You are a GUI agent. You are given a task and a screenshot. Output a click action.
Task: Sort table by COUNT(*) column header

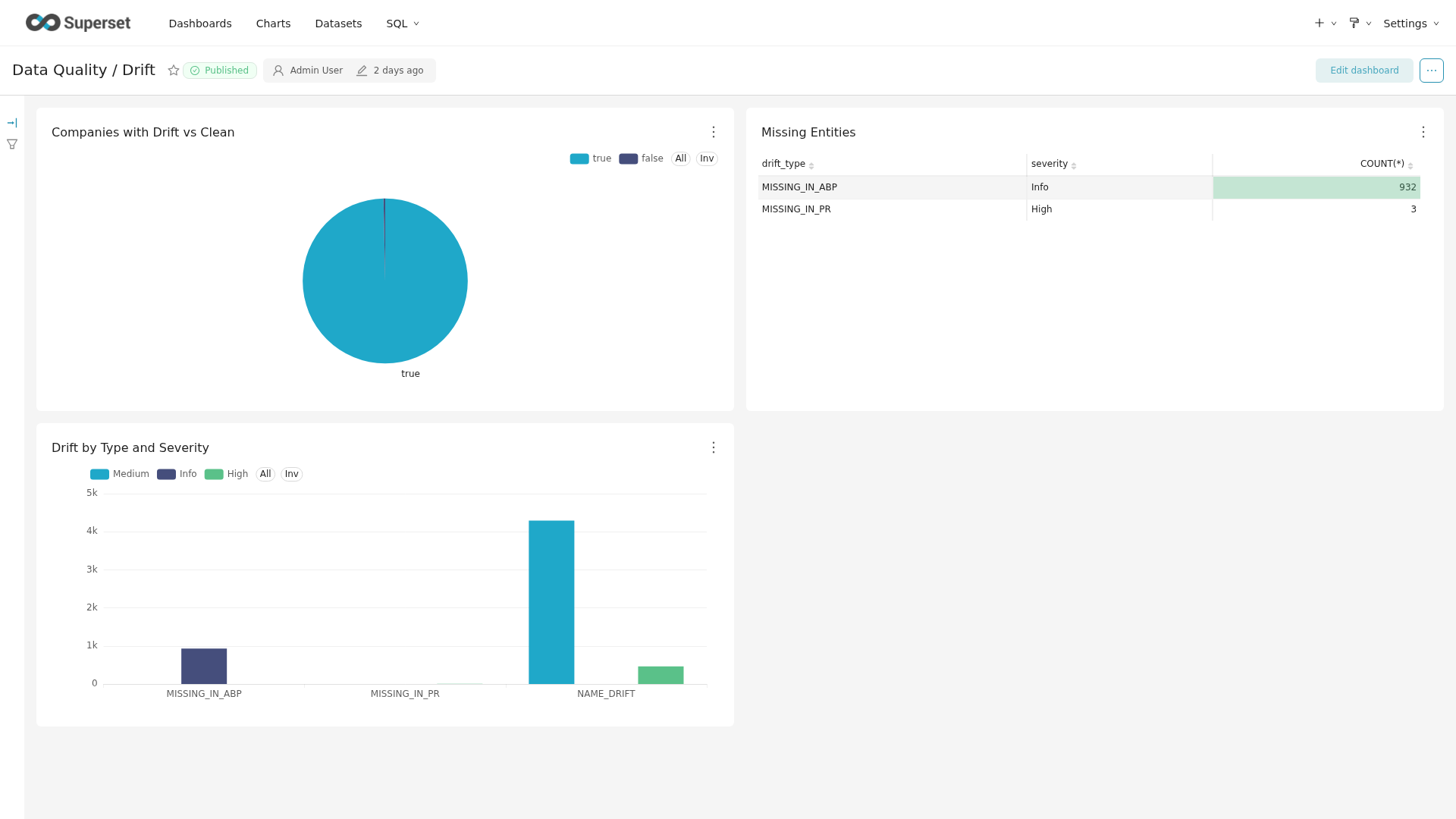(x=1382, y=165)
